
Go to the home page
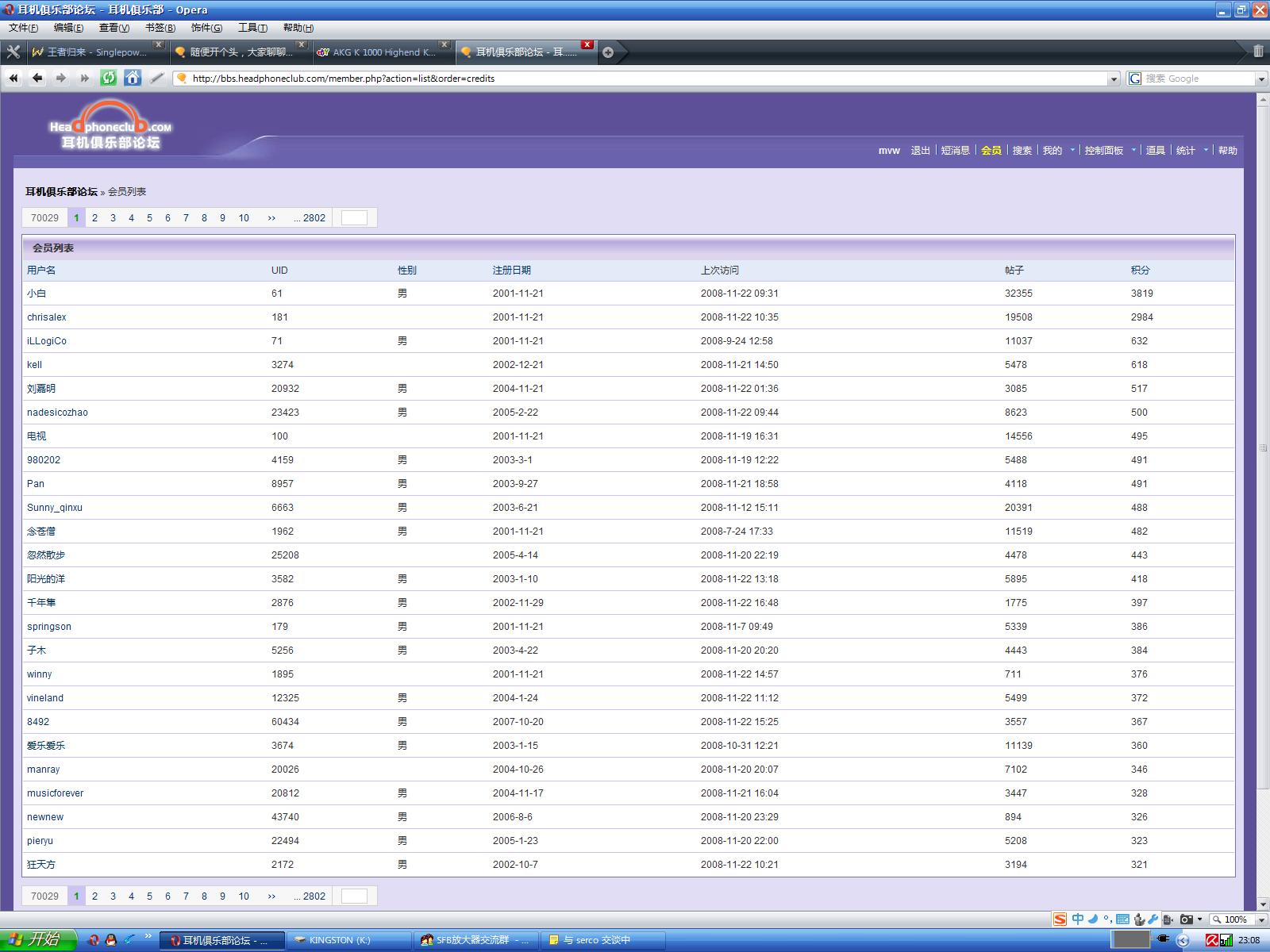click(133, 78)
